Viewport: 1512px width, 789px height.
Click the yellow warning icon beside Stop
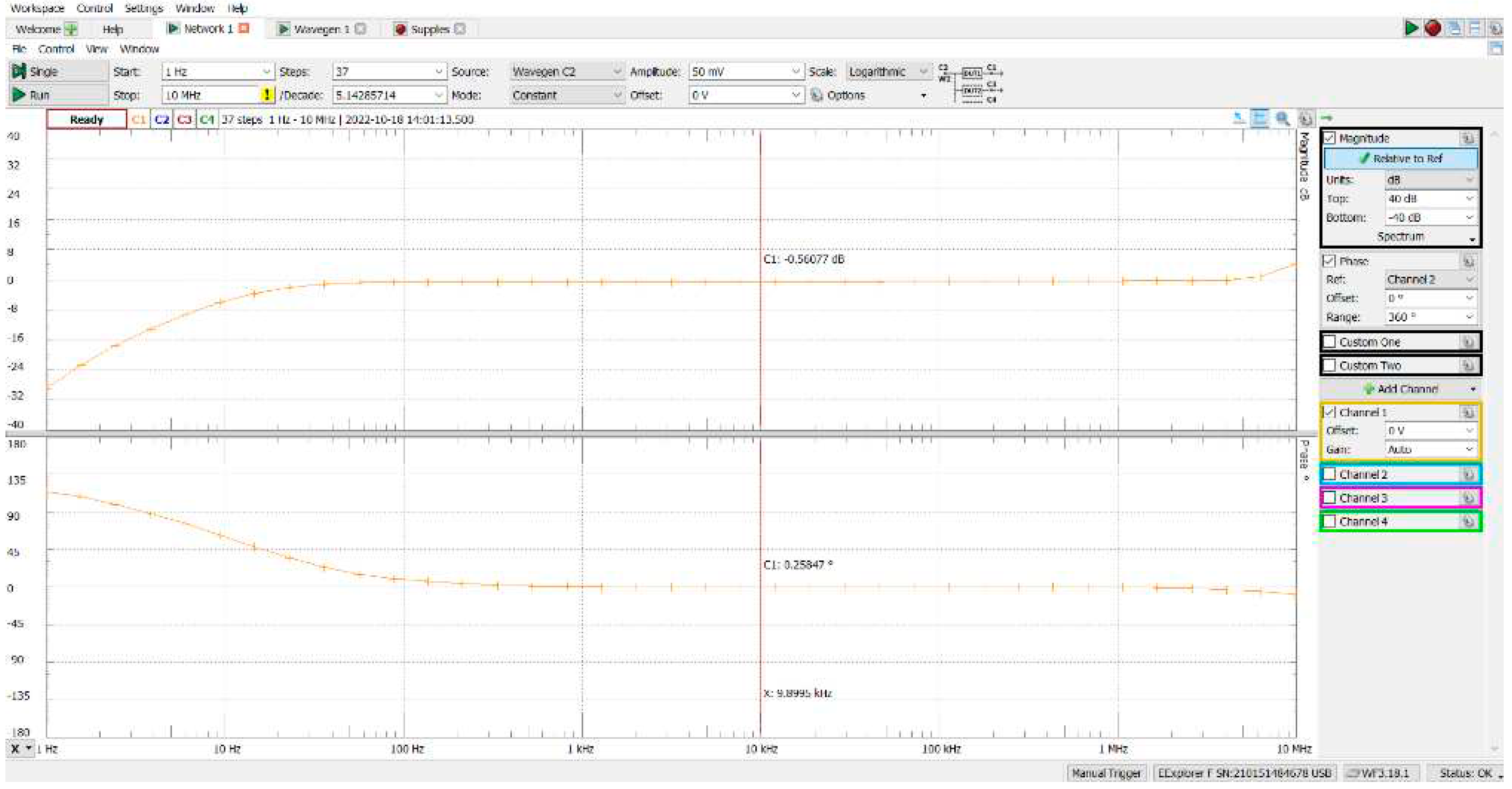coord(267,95)
